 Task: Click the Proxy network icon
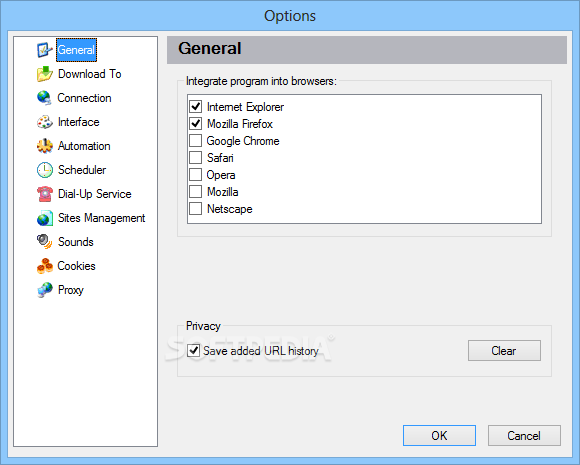coord(44,290)
